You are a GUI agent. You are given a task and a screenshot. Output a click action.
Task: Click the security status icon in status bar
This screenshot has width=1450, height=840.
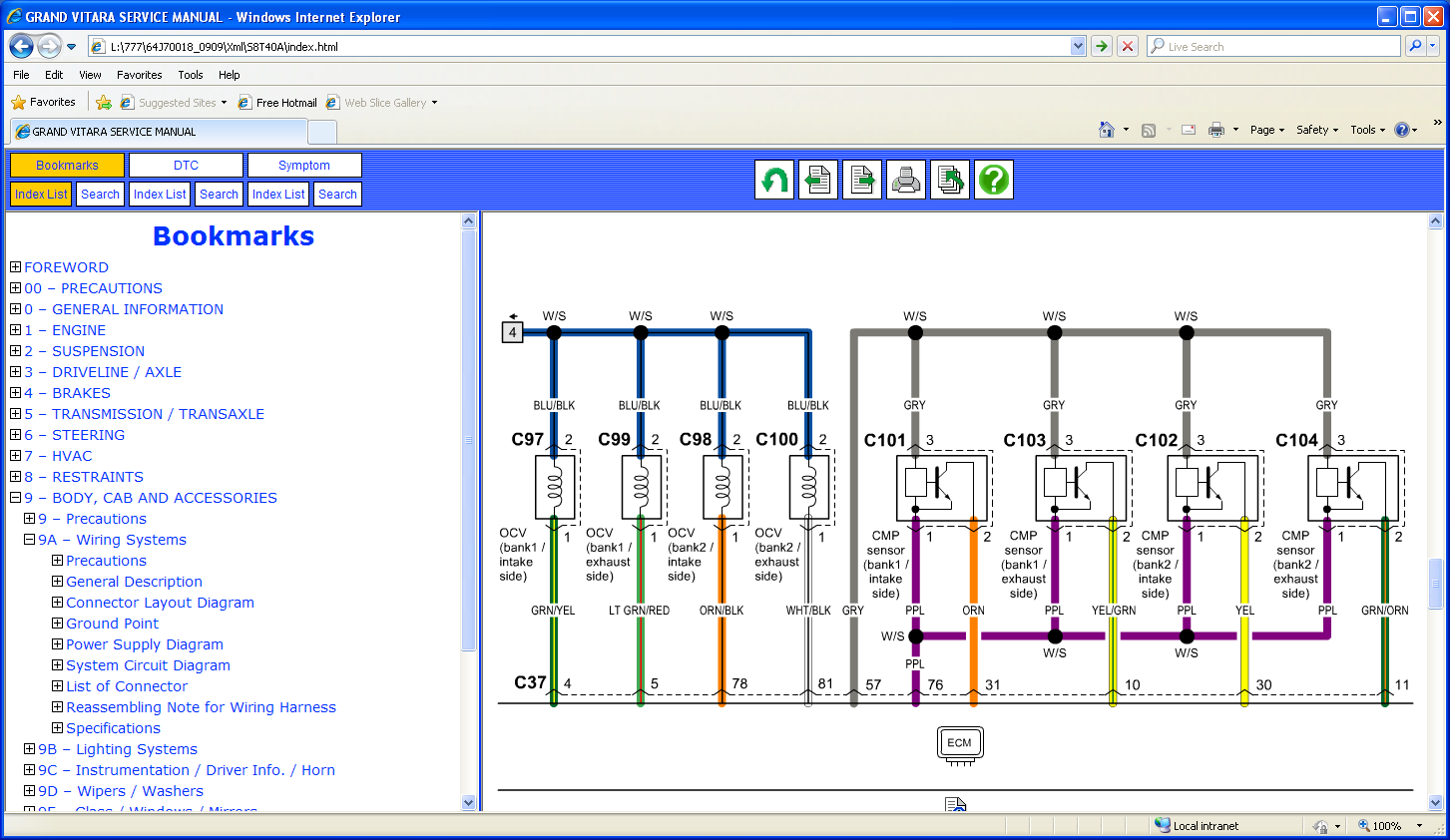(1320, 826)
